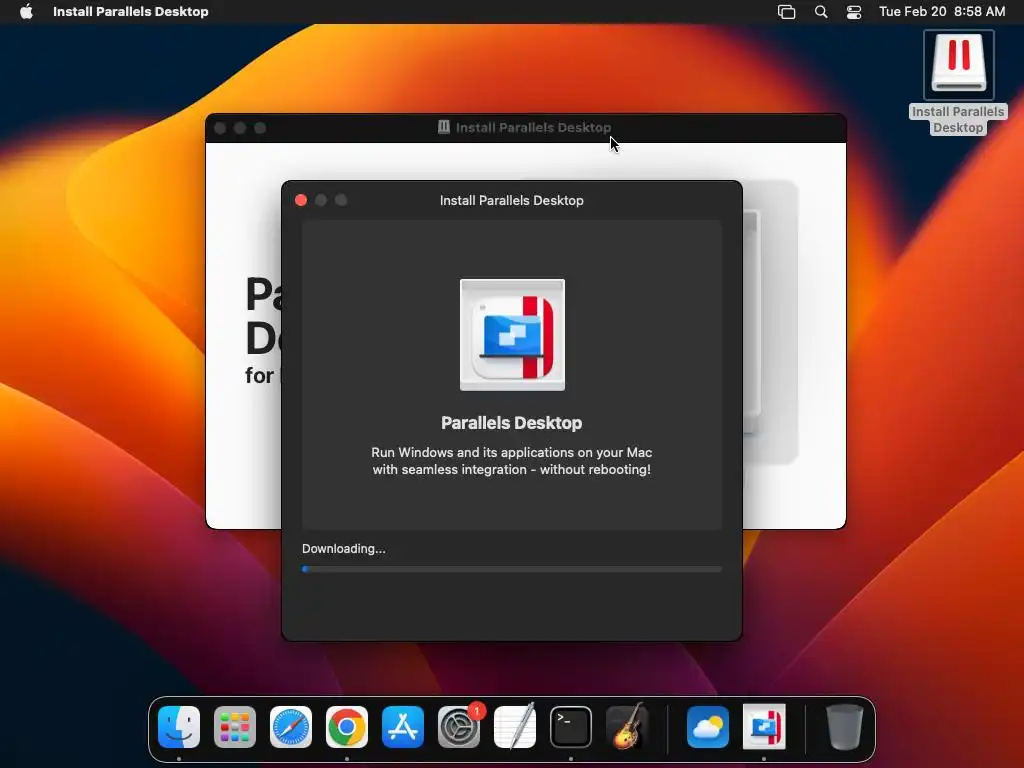Click the date and time in menu bar
This screenshot has height=768, width=1024.
[x=942, y=12]
